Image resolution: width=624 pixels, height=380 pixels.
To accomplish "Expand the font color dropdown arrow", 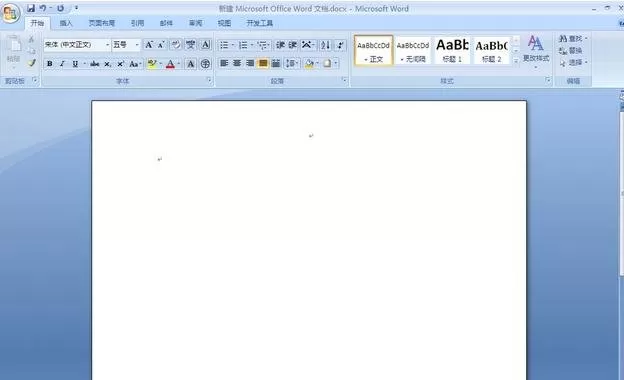I will pyautogui.click(x=179, y=64).
